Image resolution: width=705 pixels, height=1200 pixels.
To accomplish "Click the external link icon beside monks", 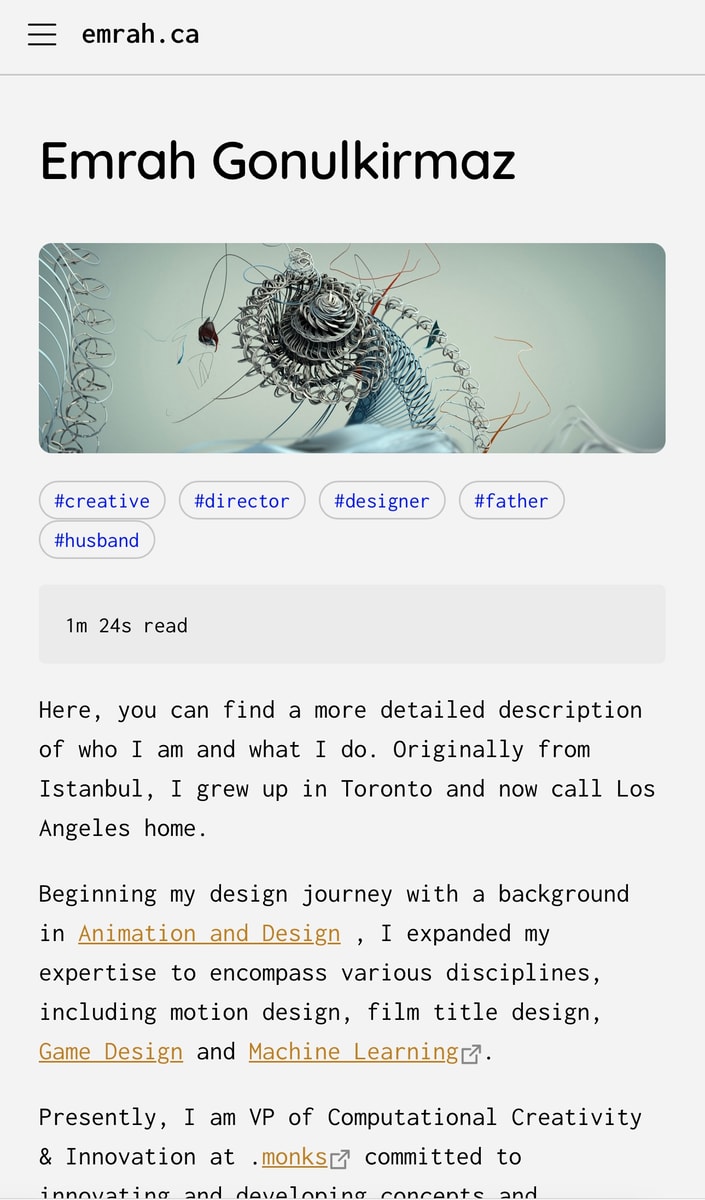I will [340, 1159].
